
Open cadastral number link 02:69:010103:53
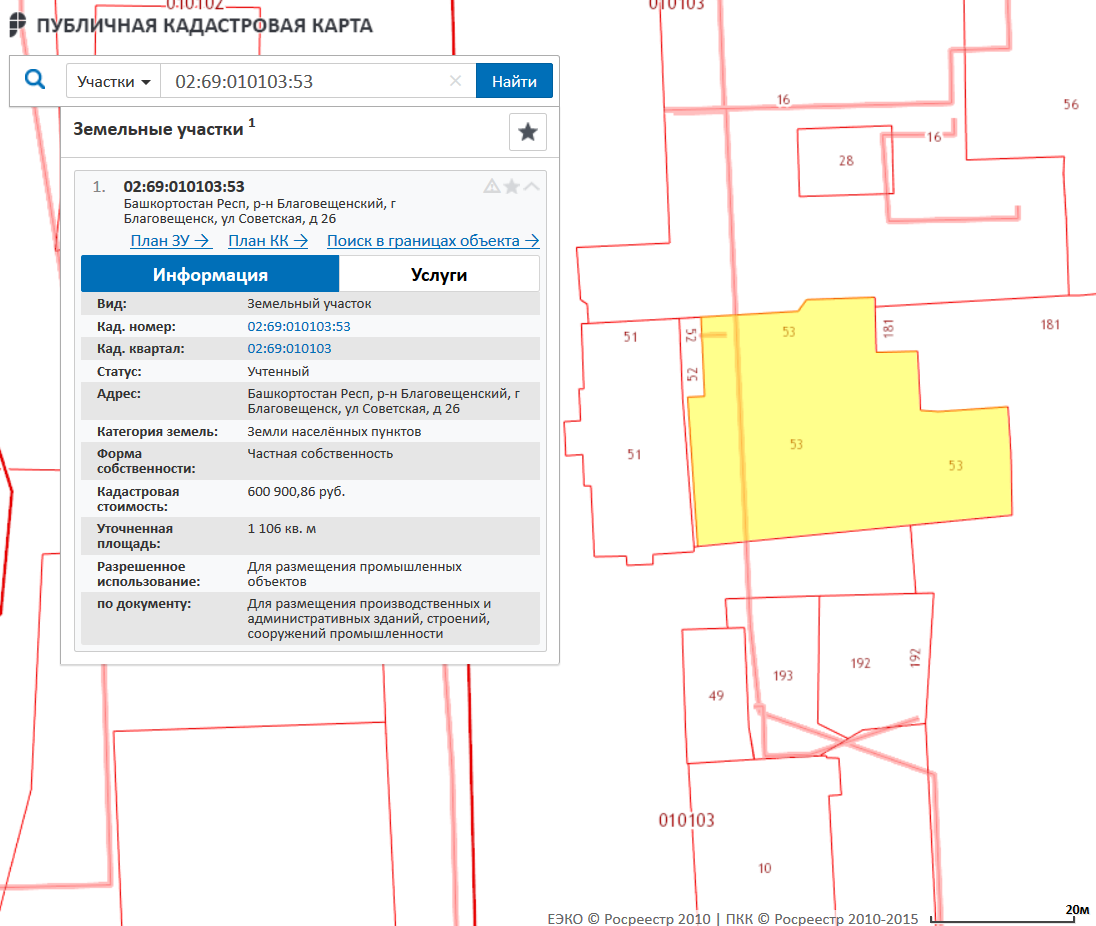(298, 326)
